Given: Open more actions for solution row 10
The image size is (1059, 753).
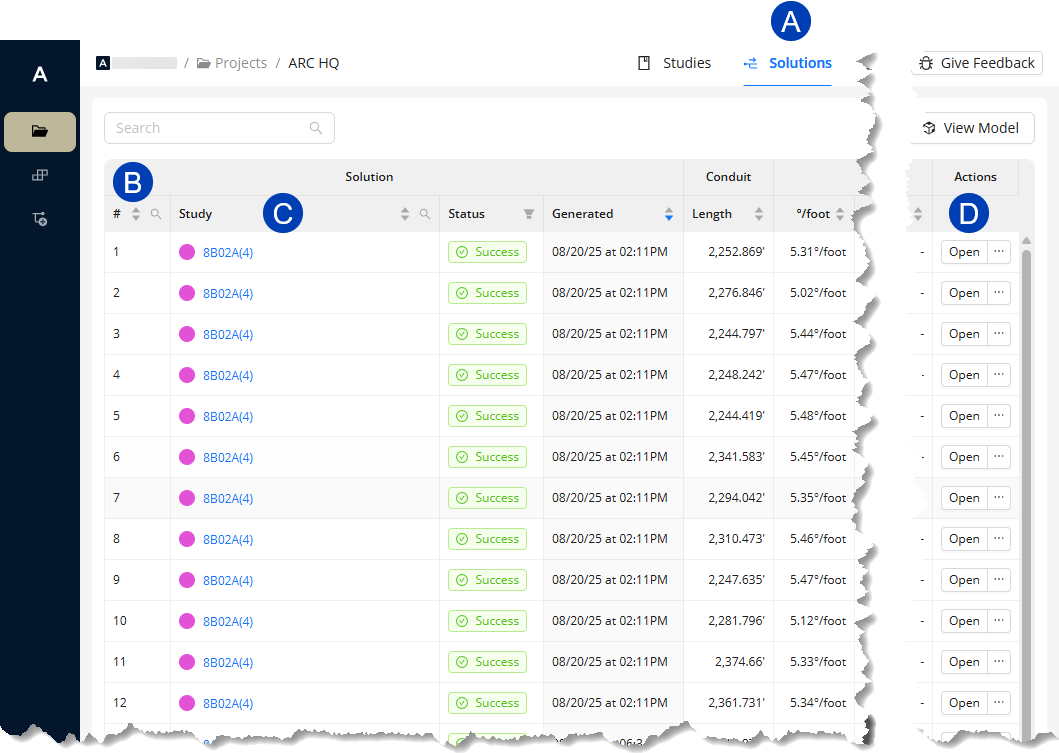Looking at the screenshot, I should click(x=999, y=621).
